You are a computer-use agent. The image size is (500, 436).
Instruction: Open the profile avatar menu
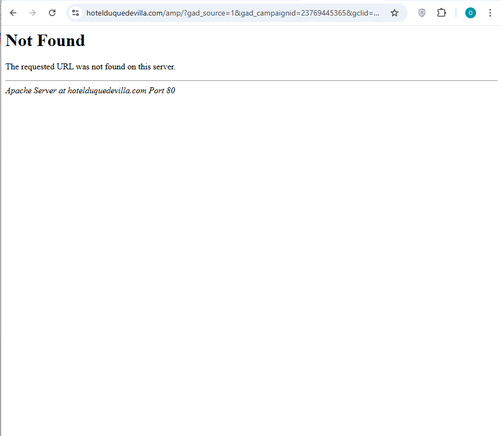[470, 13]
